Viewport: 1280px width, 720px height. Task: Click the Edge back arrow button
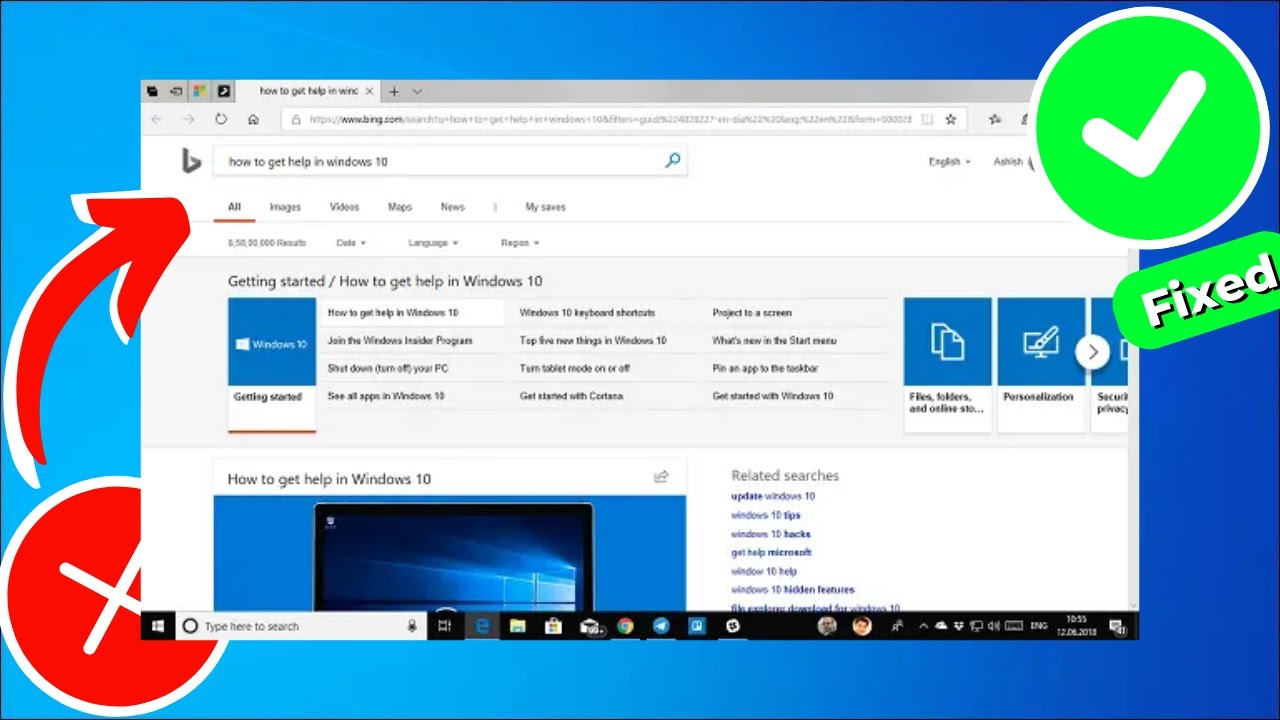pos(156,119)
